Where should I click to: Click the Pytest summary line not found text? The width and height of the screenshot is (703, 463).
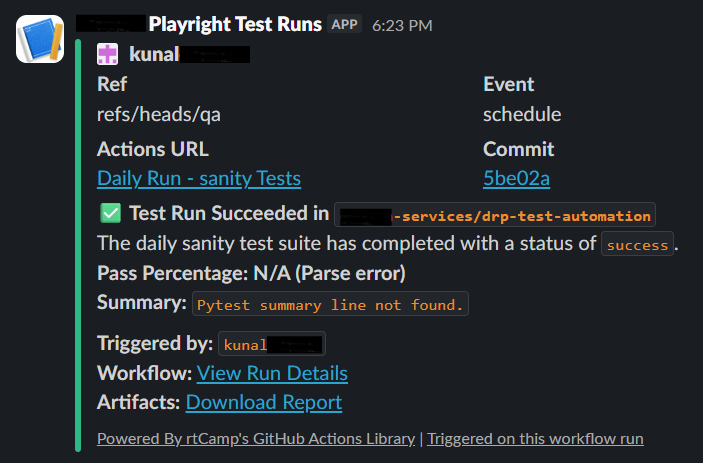(x=330, y=304)
